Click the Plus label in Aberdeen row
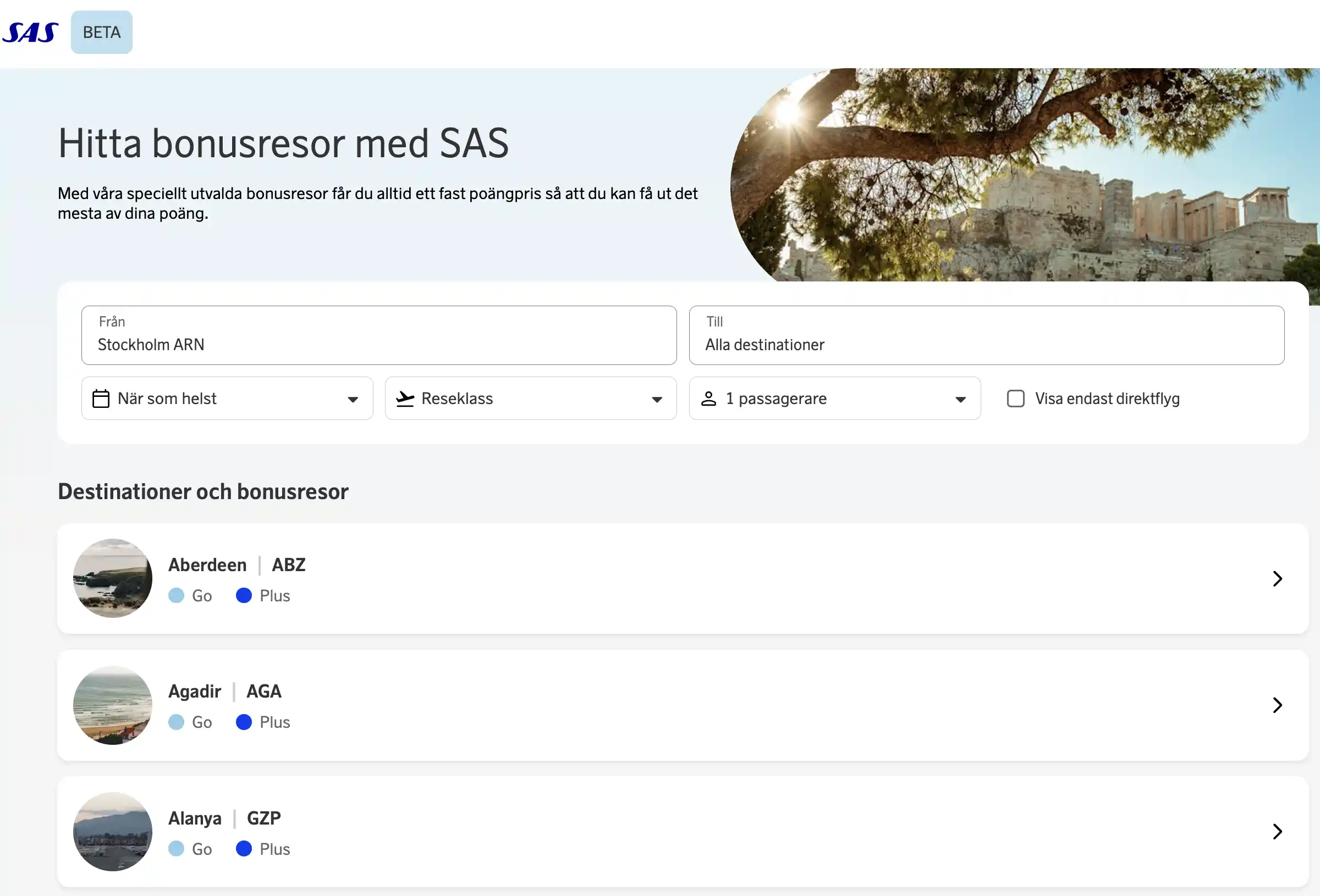1320x896 pixels. [x=275, y=596]
